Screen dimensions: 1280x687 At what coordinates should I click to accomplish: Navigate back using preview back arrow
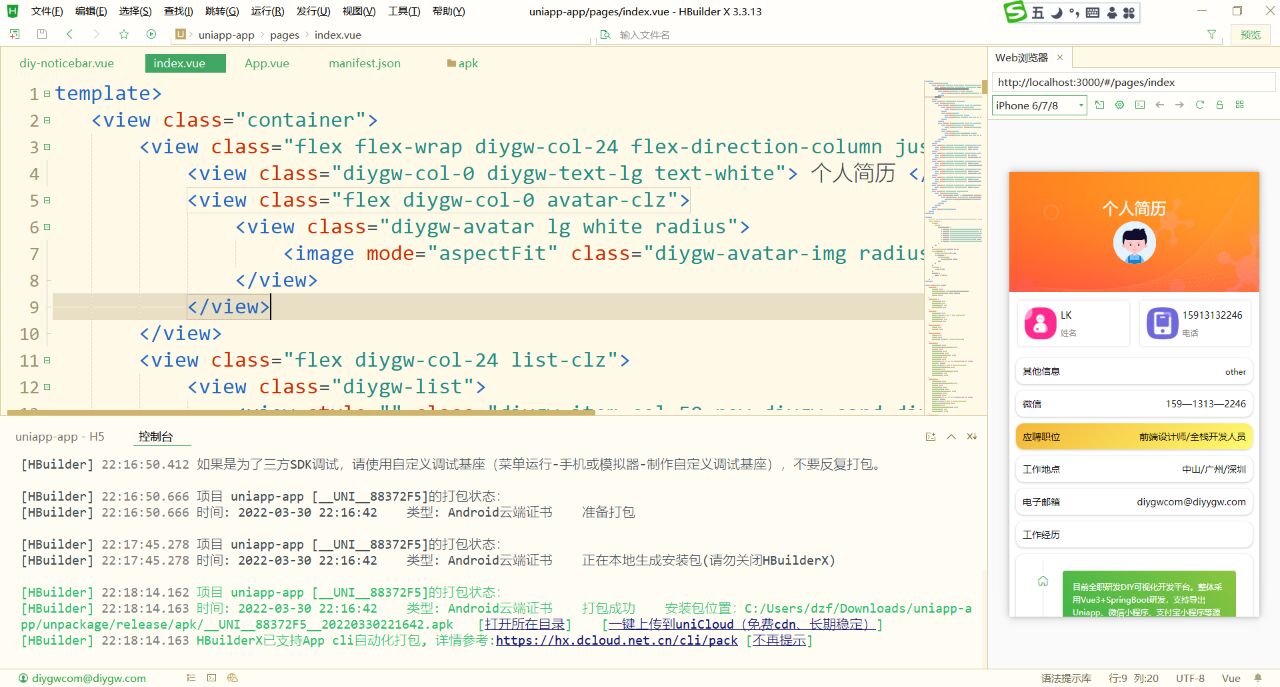click(x=1160, y=104)
